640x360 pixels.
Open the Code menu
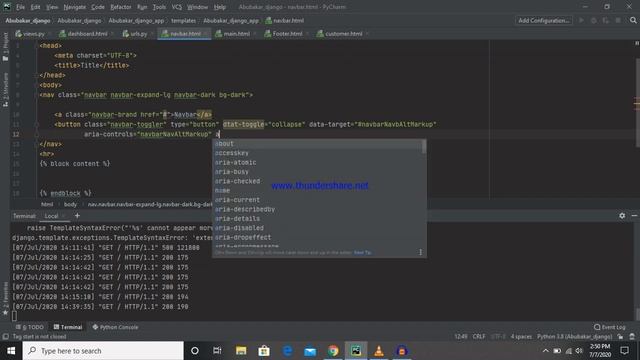[98, 7]
